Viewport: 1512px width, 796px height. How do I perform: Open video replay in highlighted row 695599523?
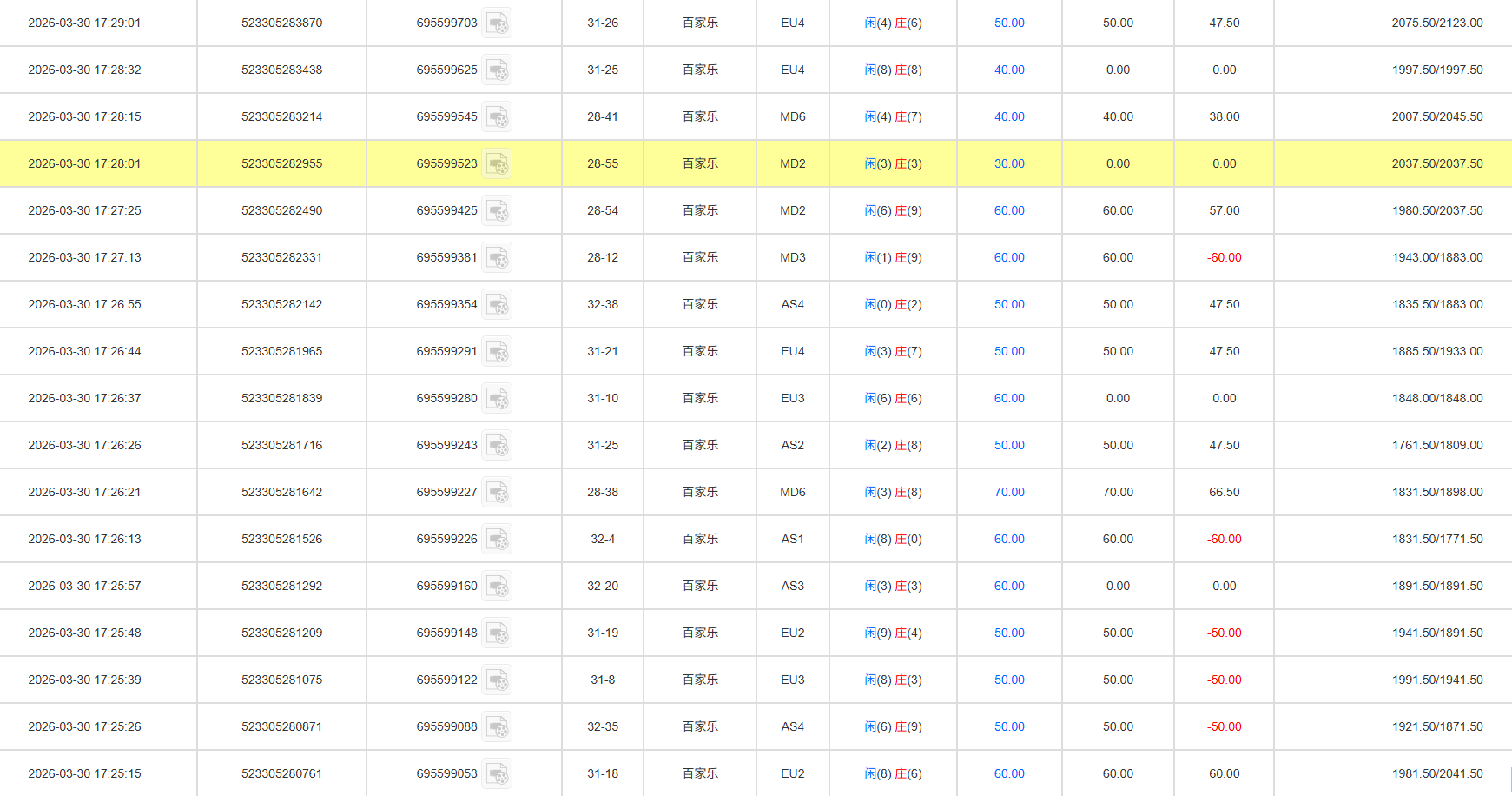tap(497, 163)
